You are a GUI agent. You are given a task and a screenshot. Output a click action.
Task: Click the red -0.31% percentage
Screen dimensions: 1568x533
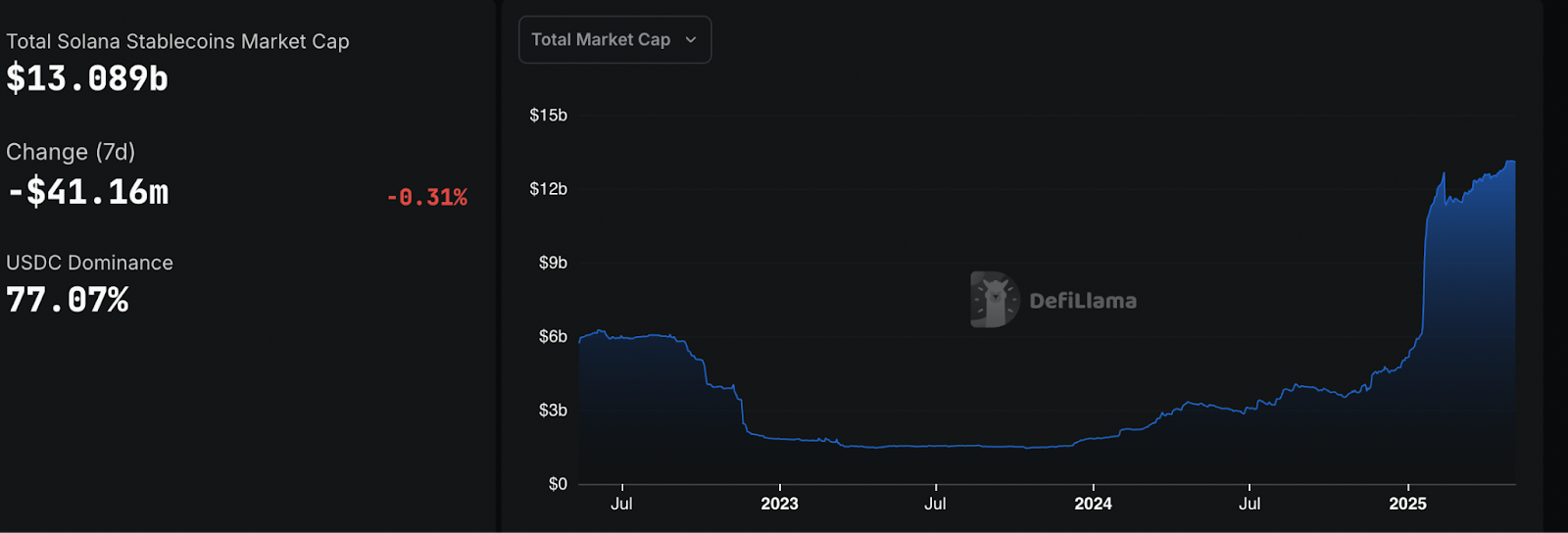[x=426, y=197]
